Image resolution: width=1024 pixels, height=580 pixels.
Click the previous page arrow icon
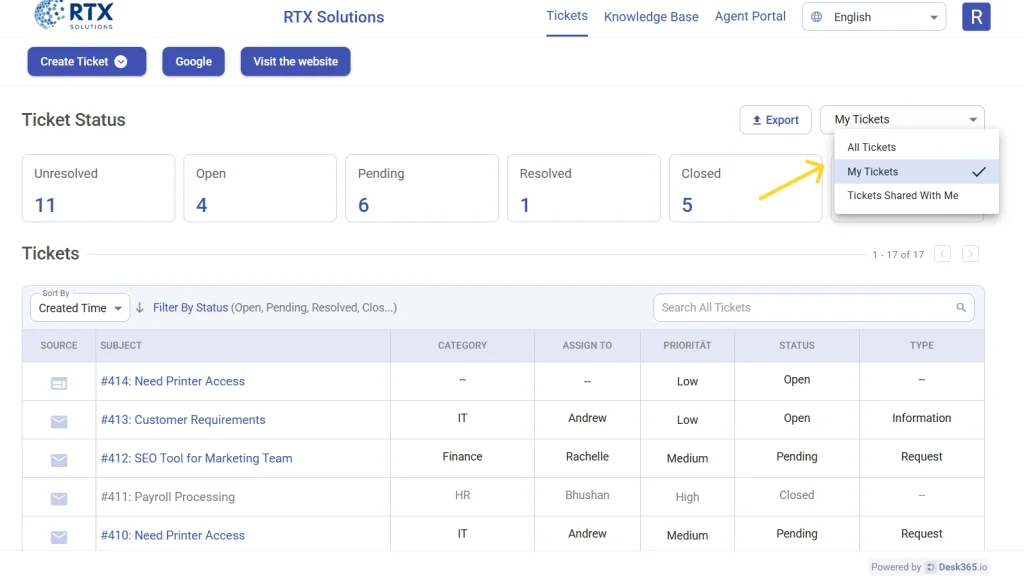coord(942,254)
